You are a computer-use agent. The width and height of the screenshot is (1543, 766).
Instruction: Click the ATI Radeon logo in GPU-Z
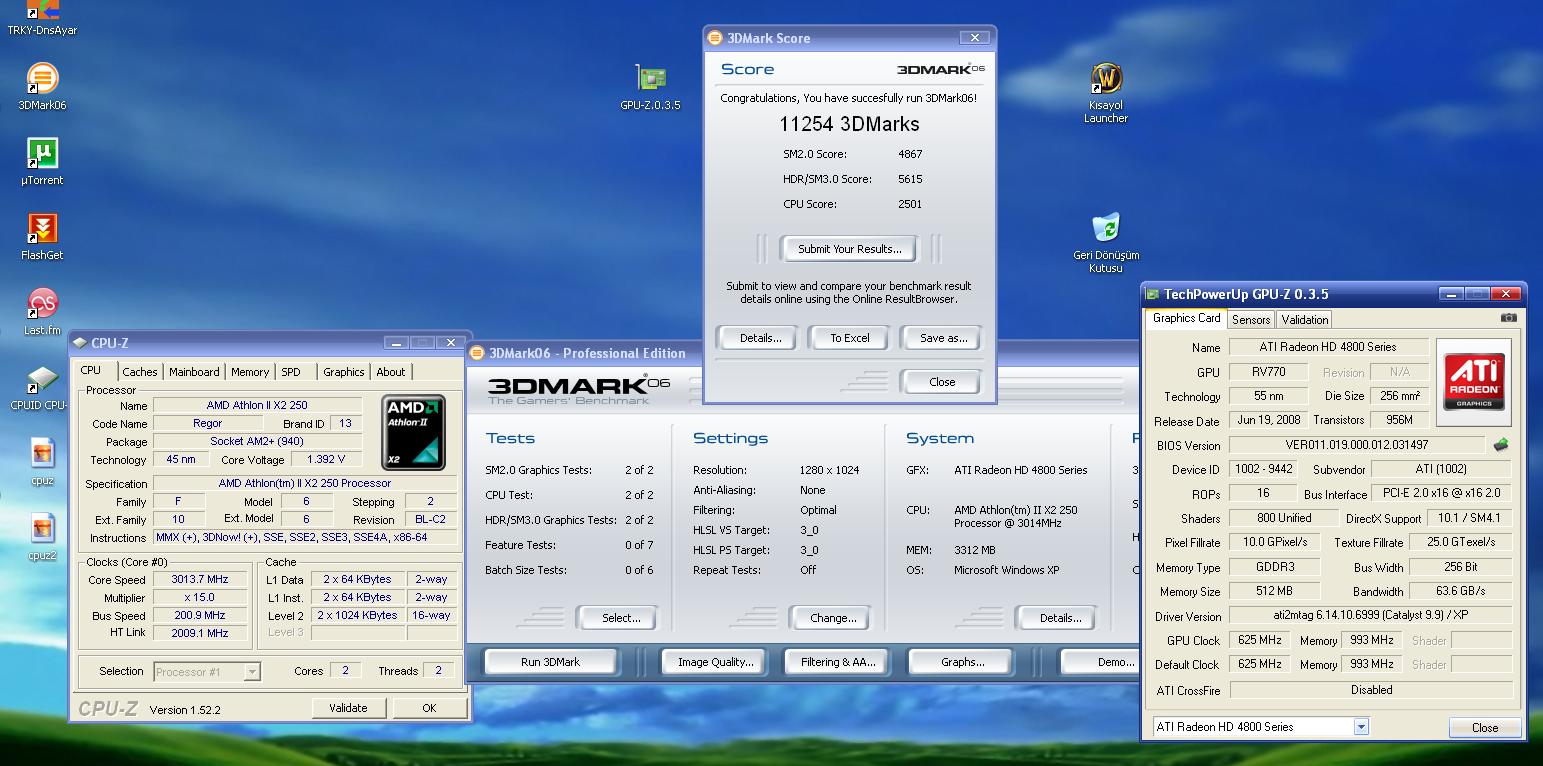coord(1474,382)
